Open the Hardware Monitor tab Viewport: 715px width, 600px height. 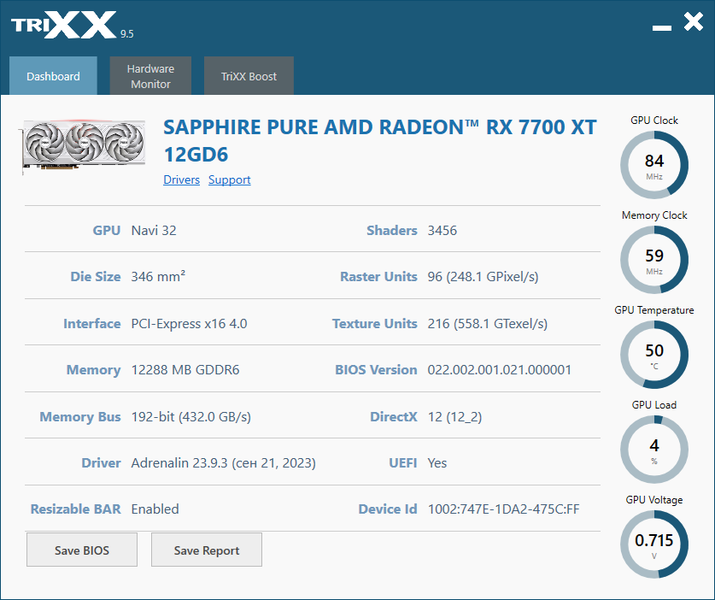[150, 76]
